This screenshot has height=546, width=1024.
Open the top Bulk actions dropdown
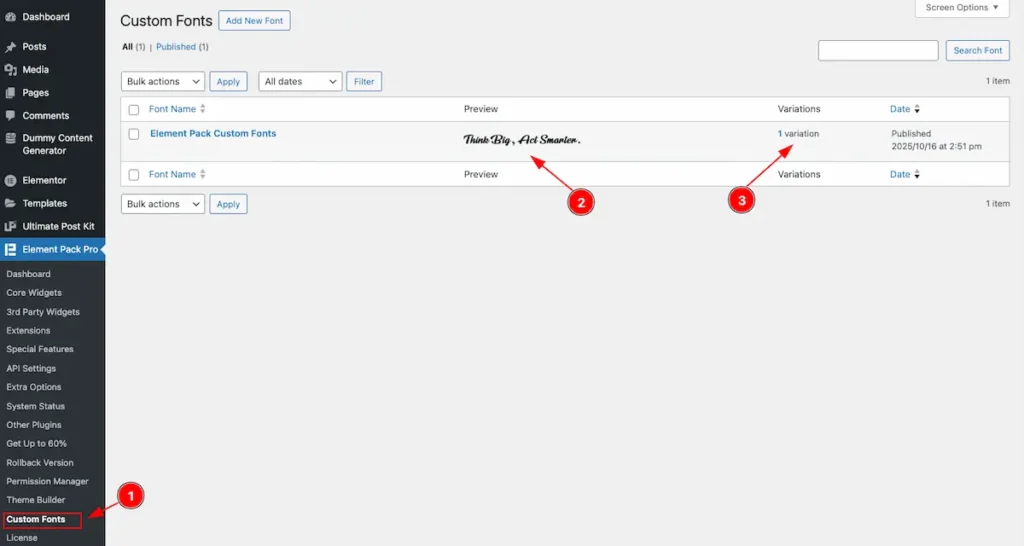pos(163,82)
